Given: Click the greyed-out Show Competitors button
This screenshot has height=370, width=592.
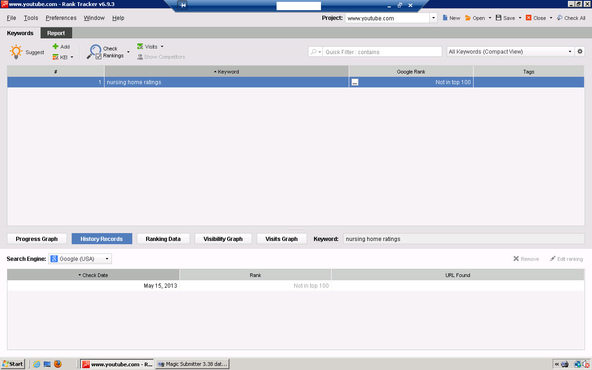Looking at the screenshot, I should coord(161,57).
